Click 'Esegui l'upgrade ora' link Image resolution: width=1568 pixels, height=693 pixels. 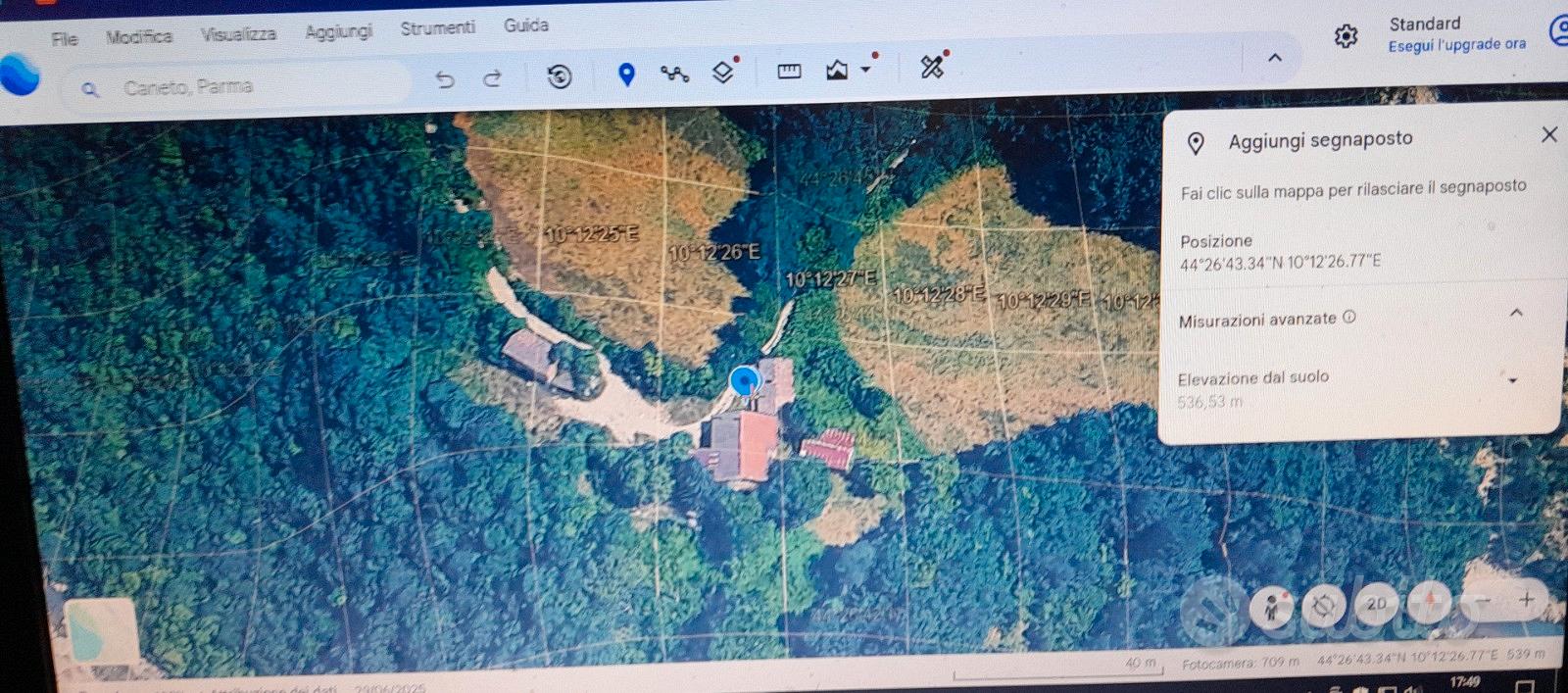pyautogui.click(x=1457, y=45)
